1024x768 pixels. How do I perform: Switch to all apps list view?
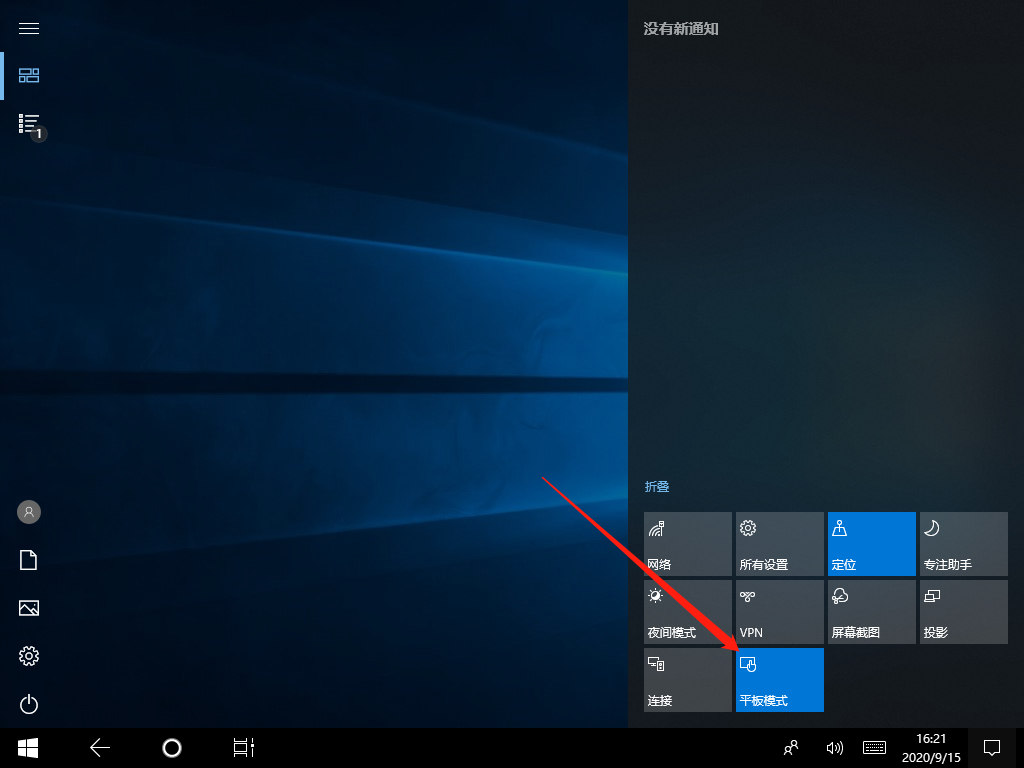pos(29,124)
